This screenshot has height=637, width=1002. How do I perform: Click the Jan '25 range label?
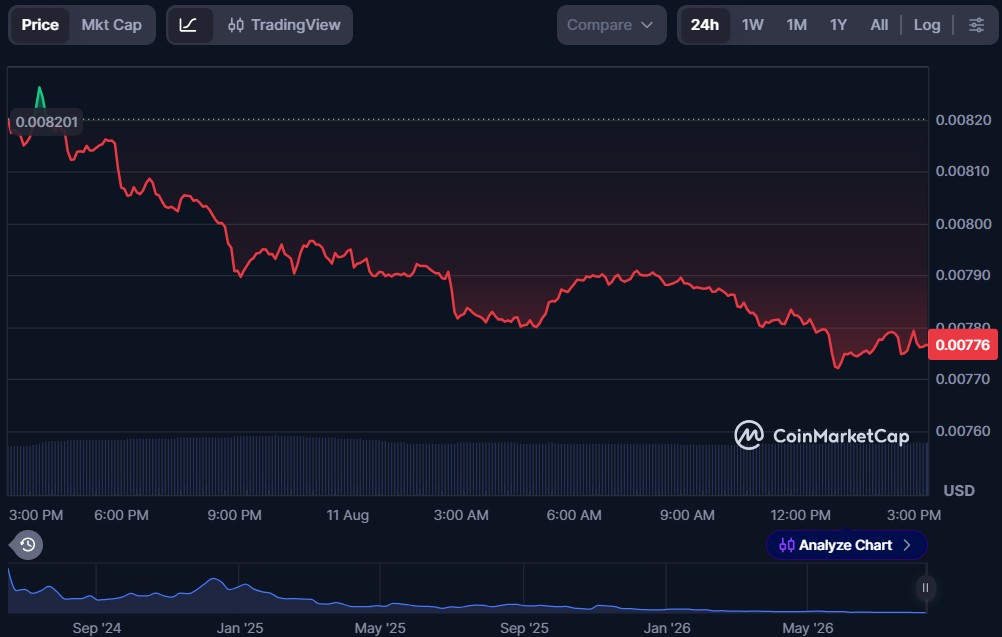pyautogui.click(x=240, y=628)
